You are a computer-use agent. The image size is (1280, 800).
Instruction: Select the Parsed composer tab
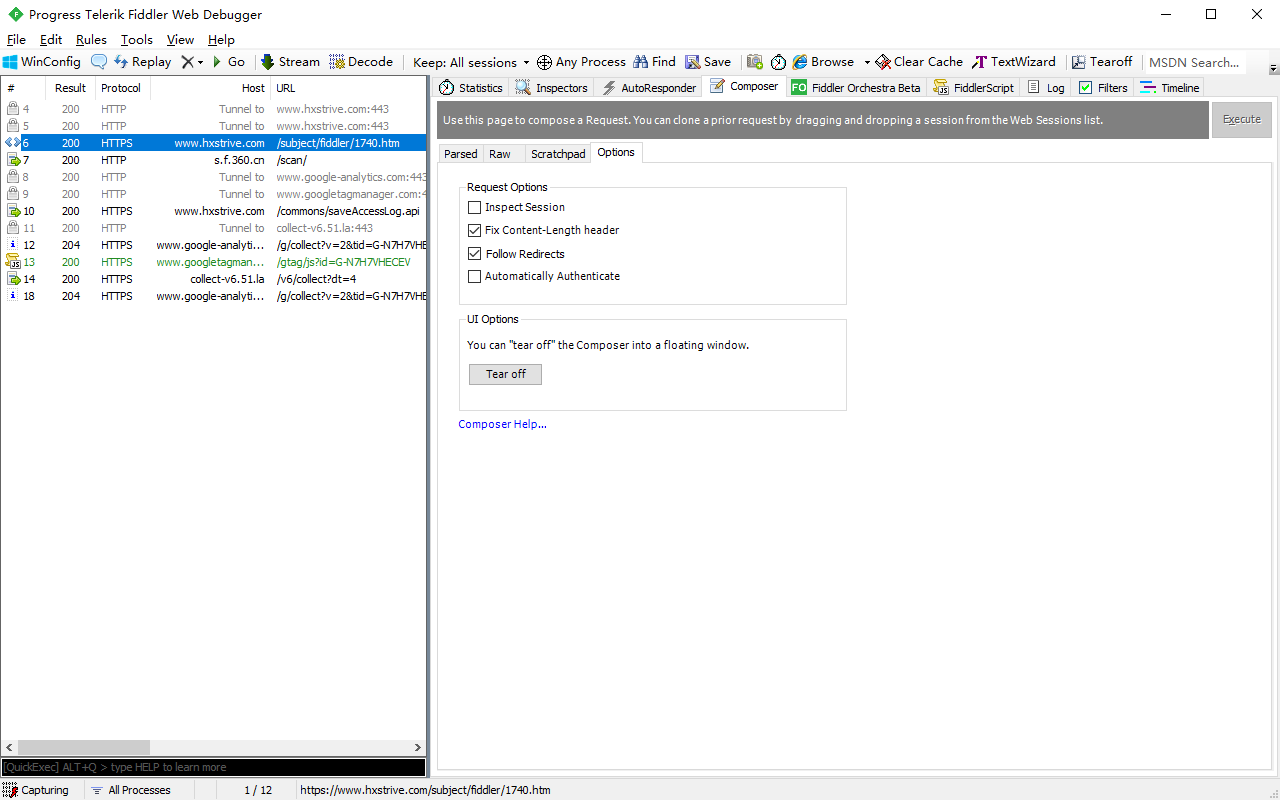click(461, 154)
